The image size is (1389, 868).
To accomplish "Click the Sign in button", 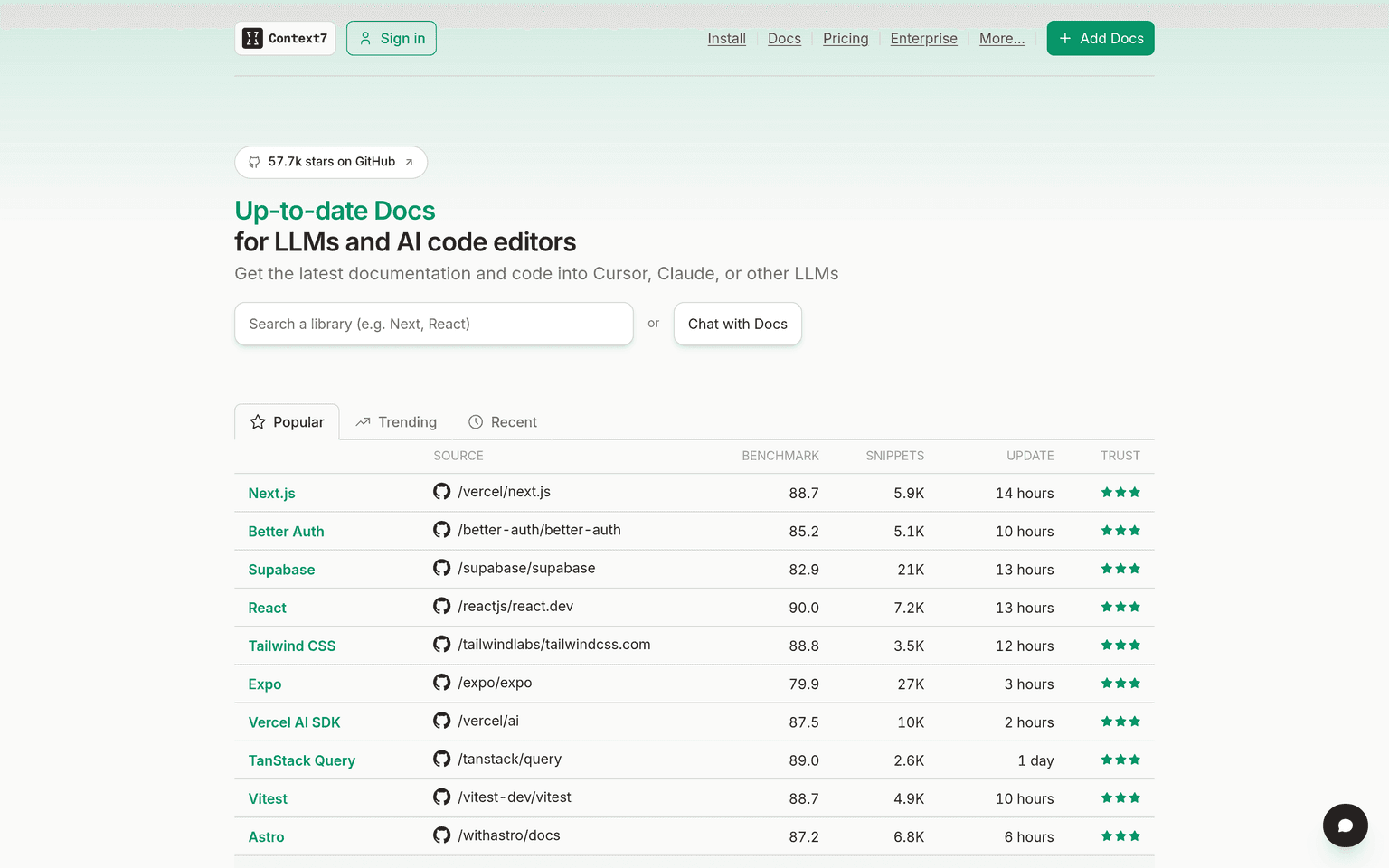I will tap(392, 38).
